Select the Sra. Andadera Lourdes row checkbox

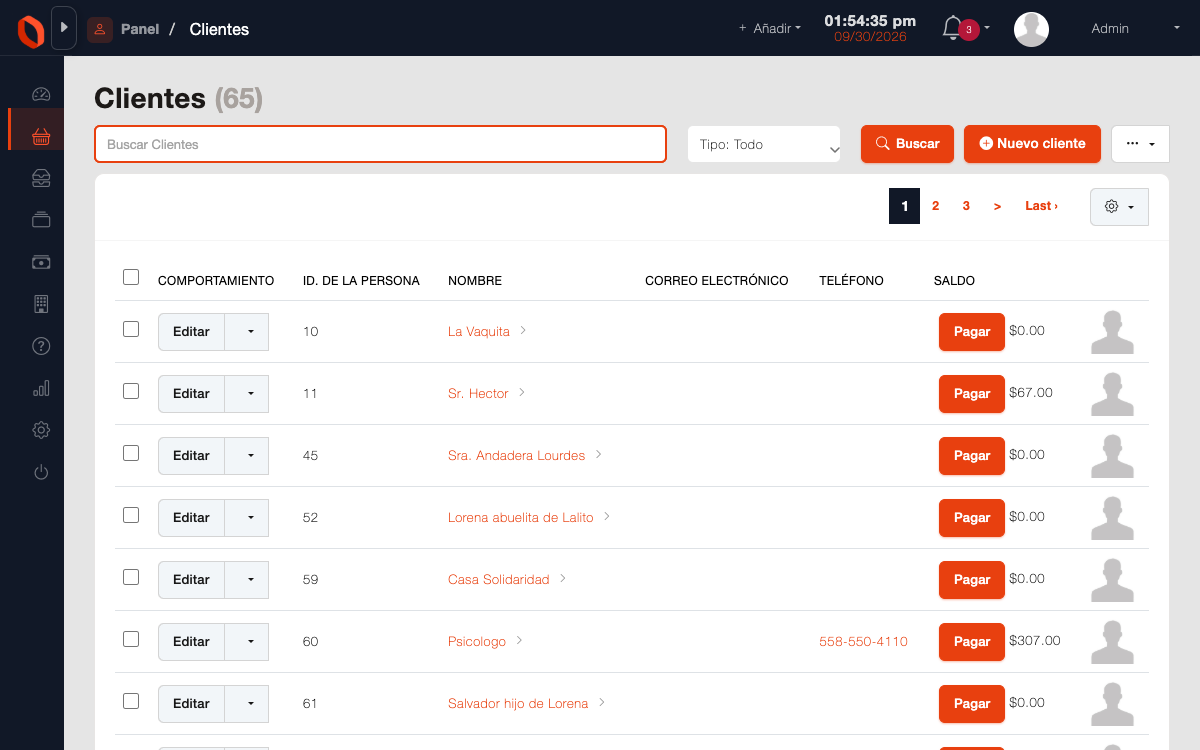pyautogui.click(x=131, y=453)
